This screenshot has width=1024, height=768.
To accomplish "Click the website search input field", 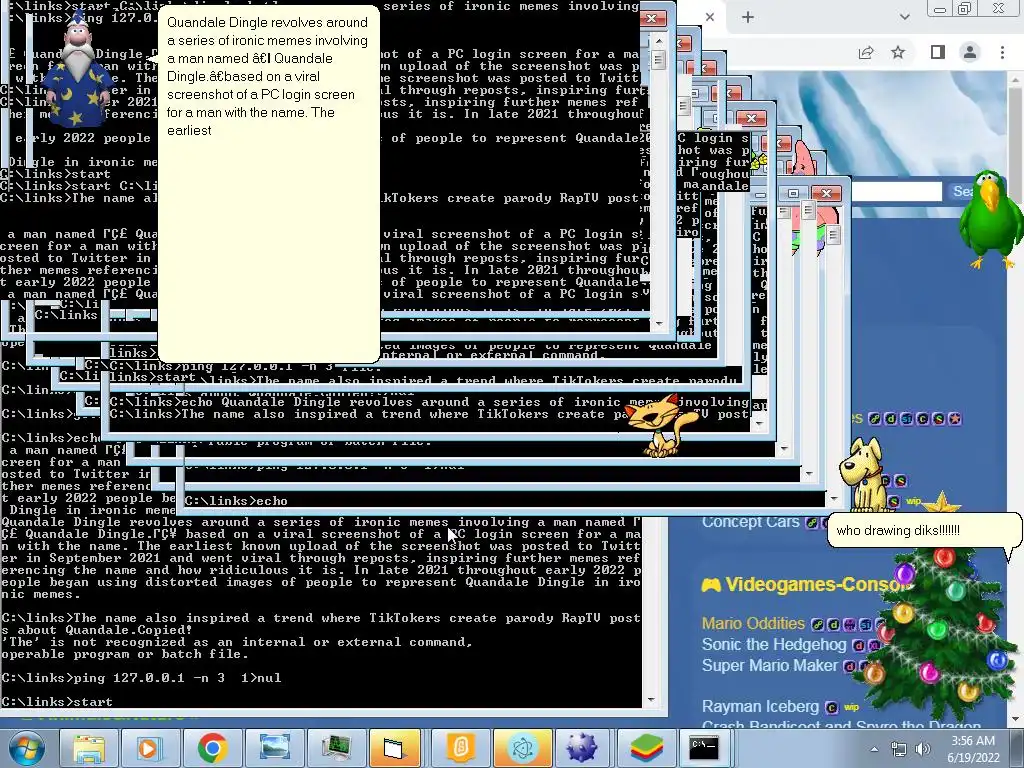I will (895, 191).
